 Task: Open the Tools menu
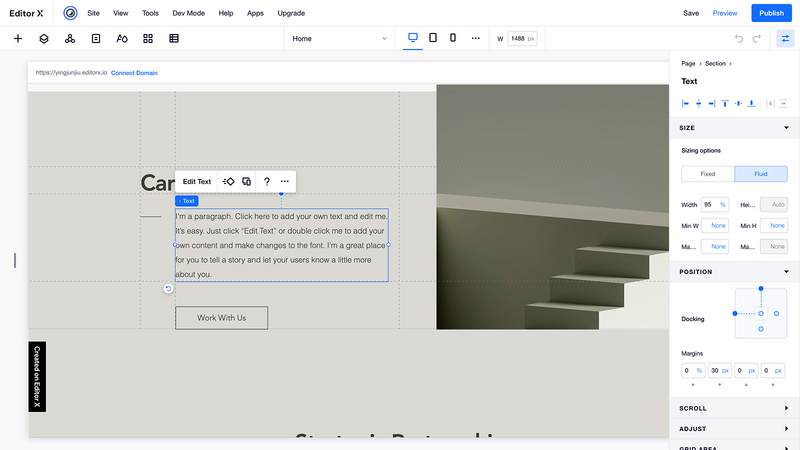(x=150, y=13)
